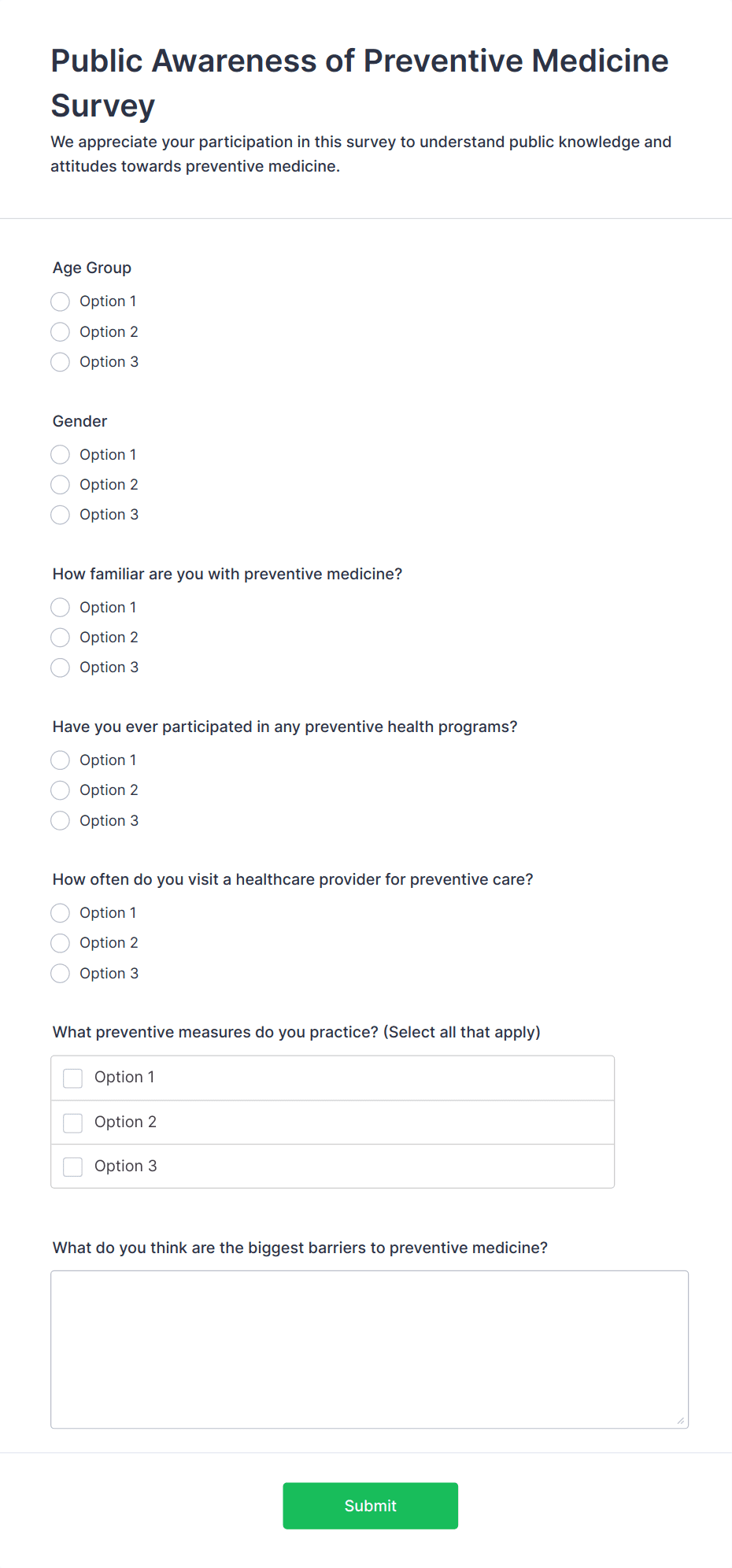732x1568 pixels.
Task: Click the barriers to preventive medicine text area
Action: click(x=369, y=1349)
